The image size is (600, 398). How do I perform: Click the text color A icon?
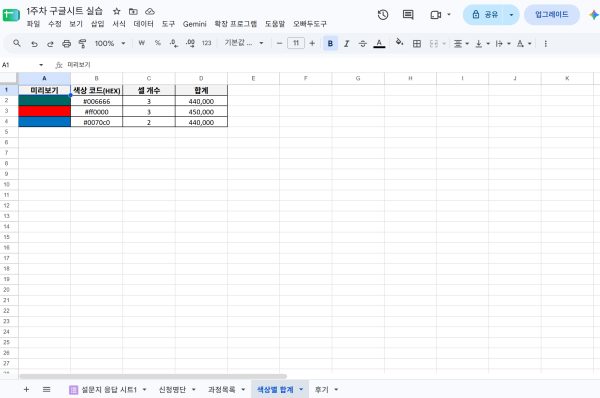coord(379,43)
